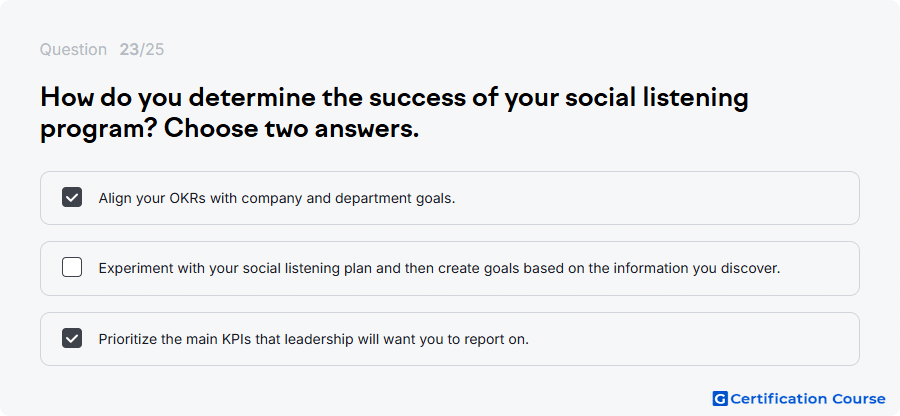
Task: Click the 'Choose two answers' instruction text
Action: (x=292, y=129)
